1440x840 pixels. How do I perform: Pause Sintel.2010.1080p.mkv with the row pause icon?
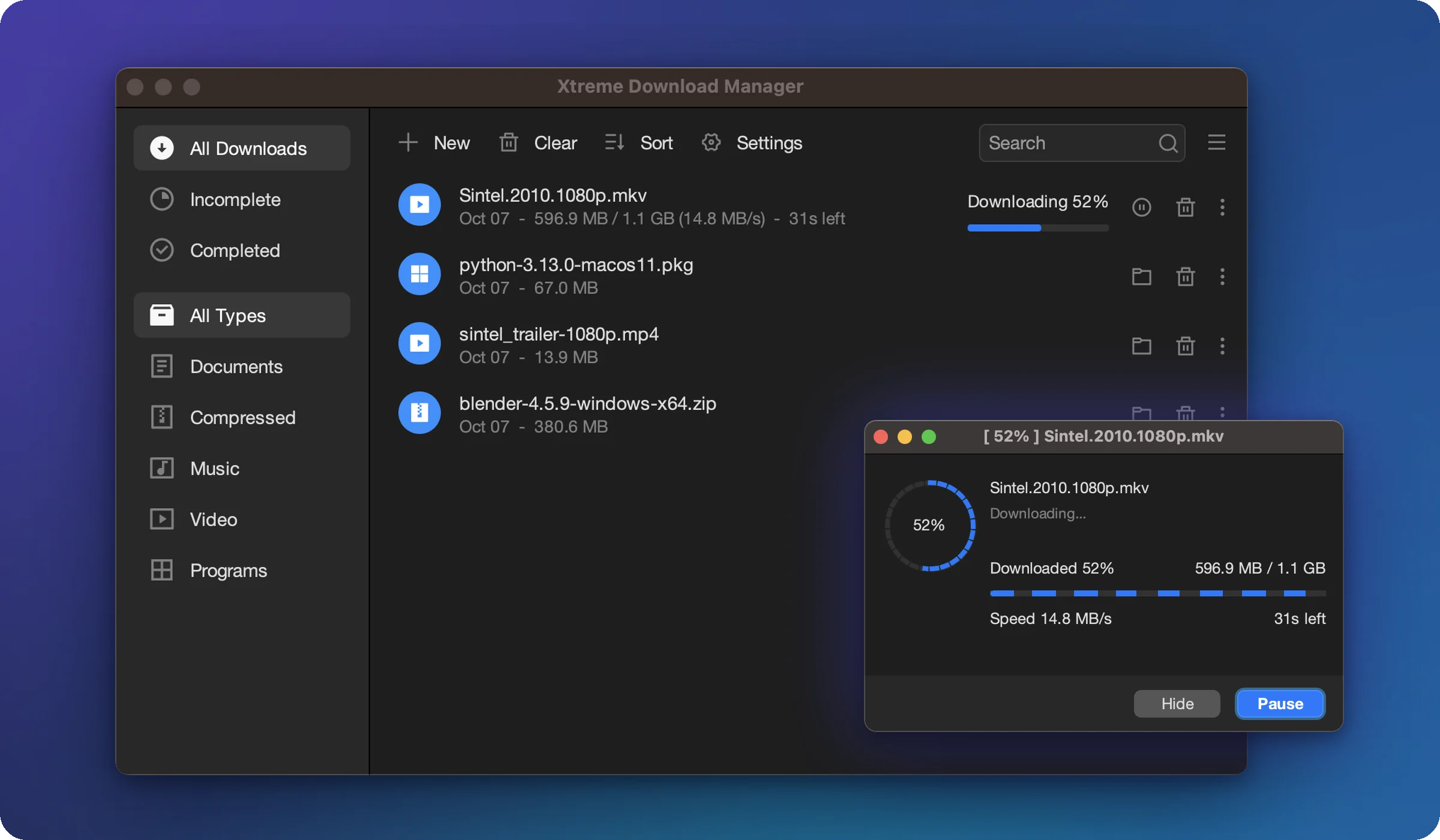[1141, 208]
